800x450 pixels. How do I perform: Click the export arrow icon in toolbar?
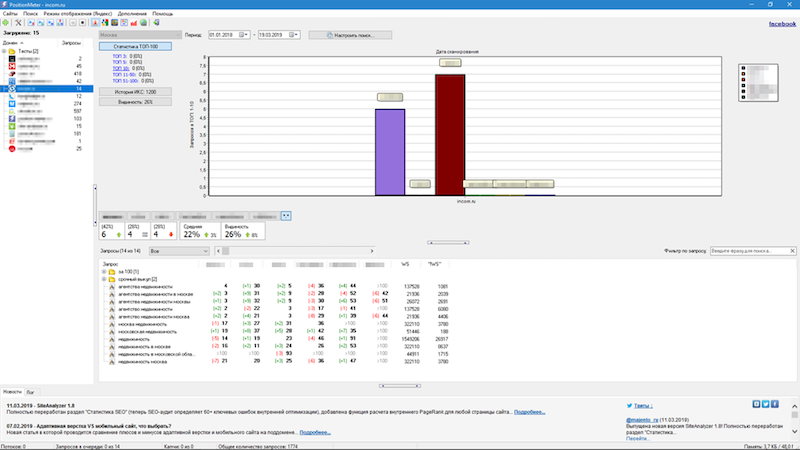tap(156, 22)
